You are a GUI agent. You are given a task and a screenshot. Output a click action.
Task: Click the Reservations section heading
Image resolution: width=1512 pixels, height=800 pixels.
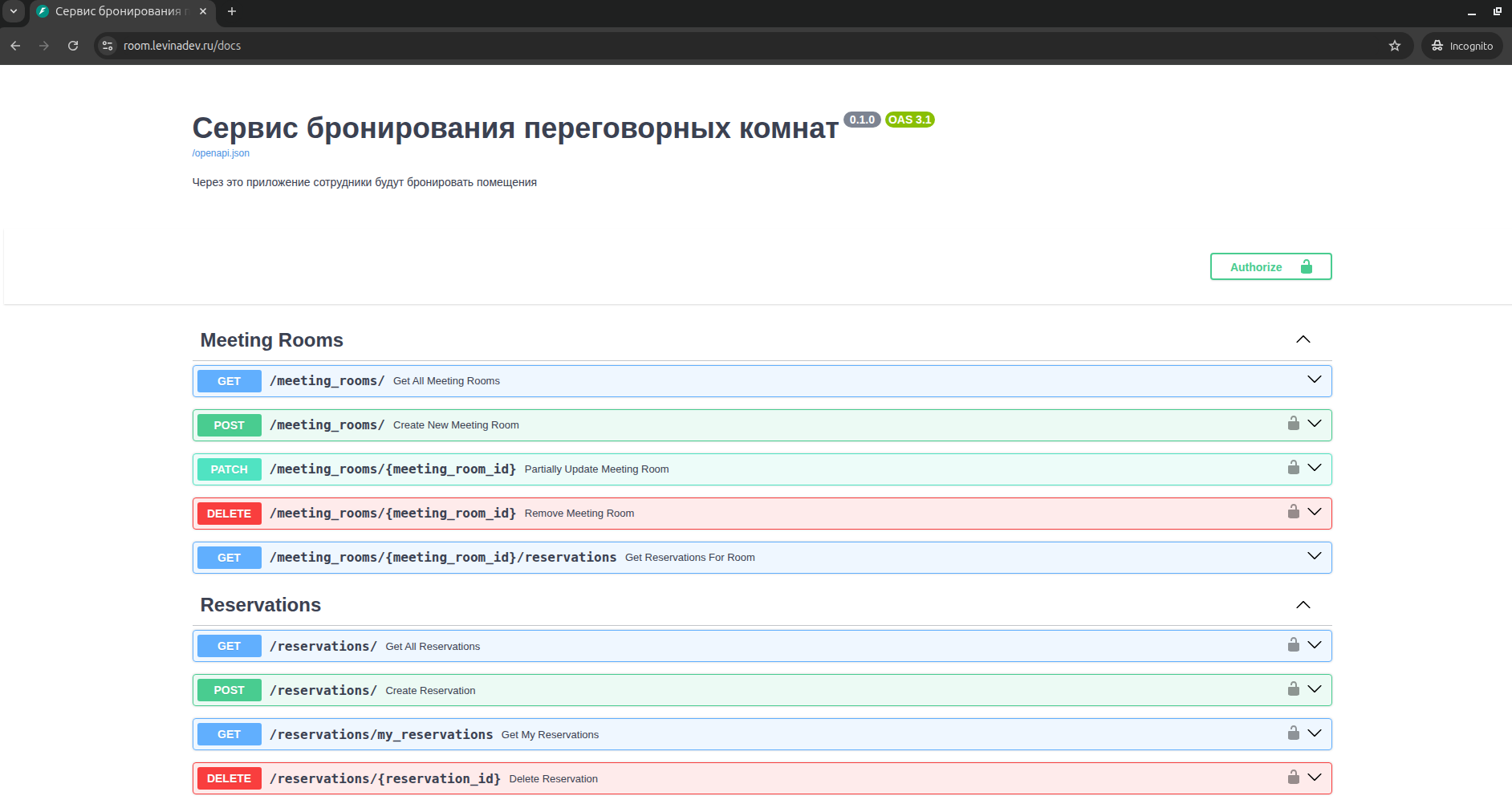click(261, 605)
